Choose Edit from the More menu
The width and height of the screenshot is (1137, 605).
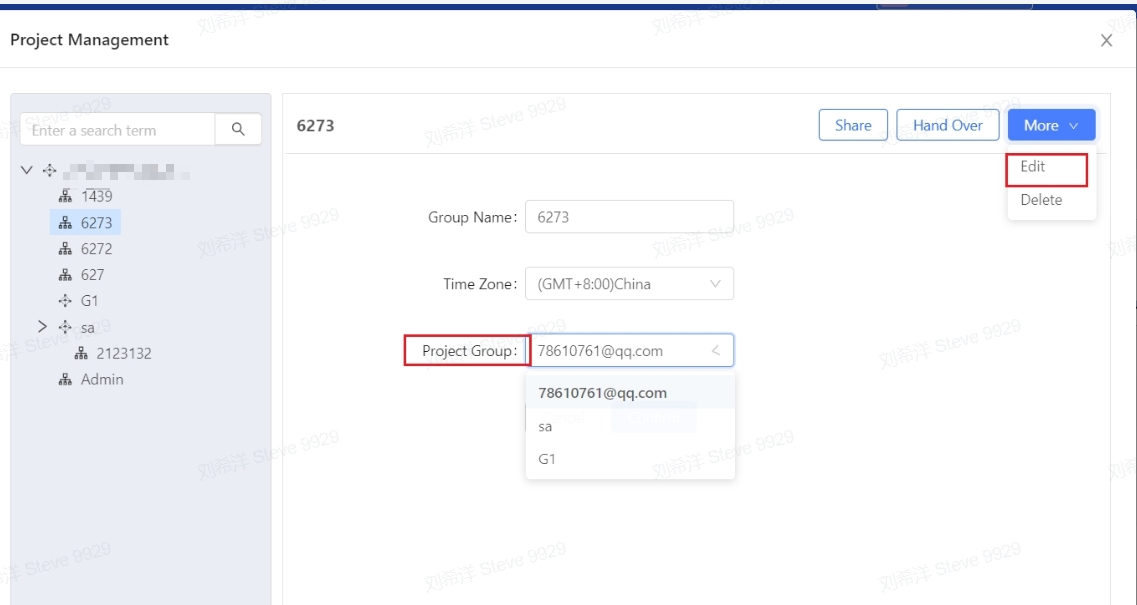1033,167
